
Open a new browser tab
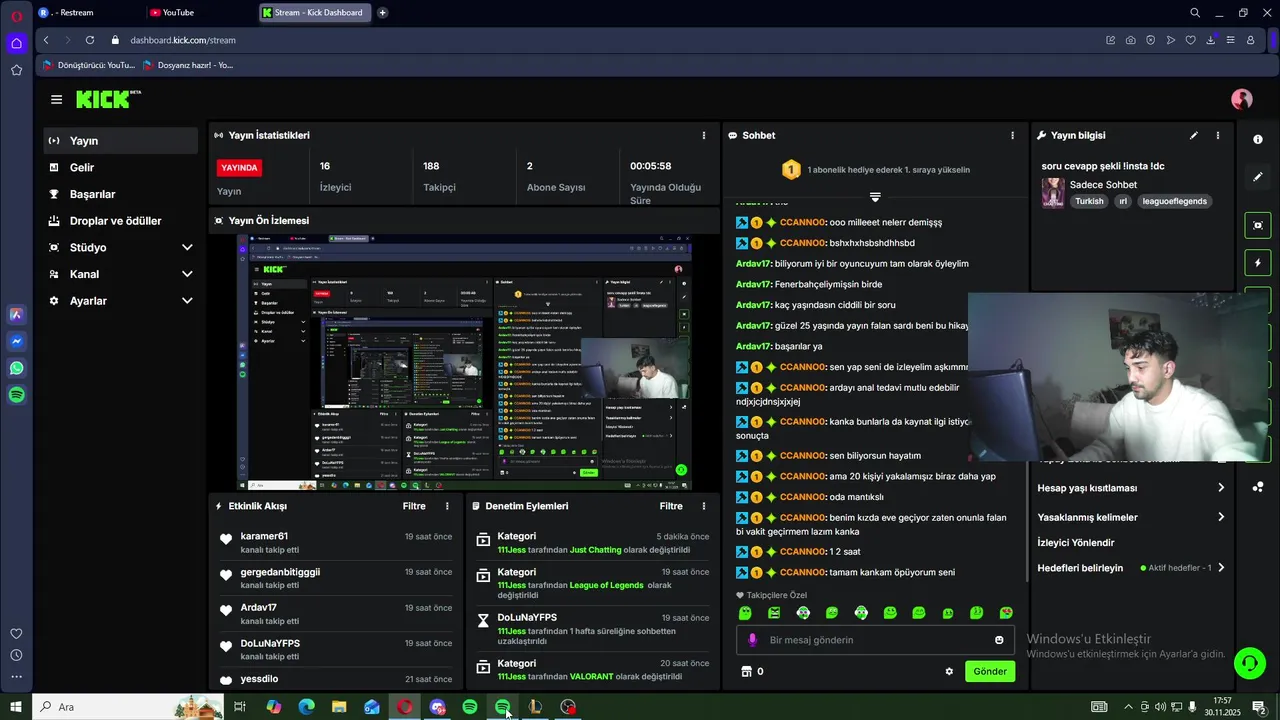pos(382,13)
